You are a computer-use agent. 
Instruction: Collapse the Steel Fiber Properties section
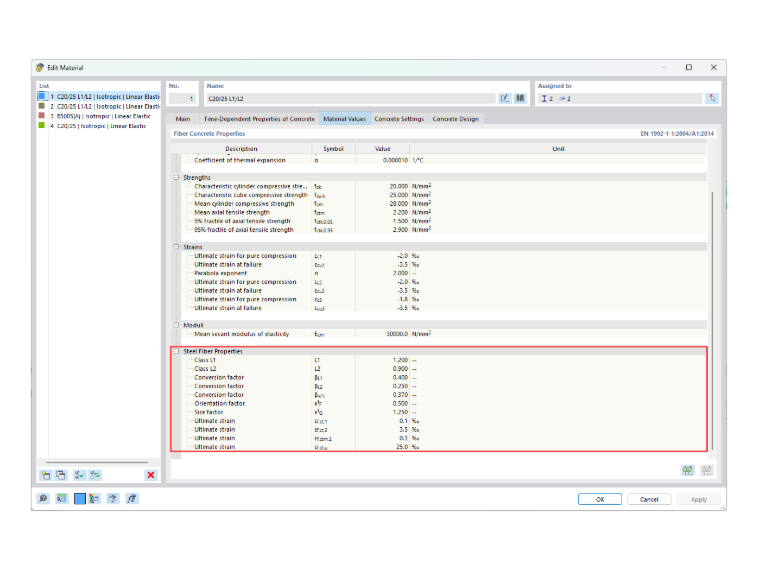(x=176, y=351)
